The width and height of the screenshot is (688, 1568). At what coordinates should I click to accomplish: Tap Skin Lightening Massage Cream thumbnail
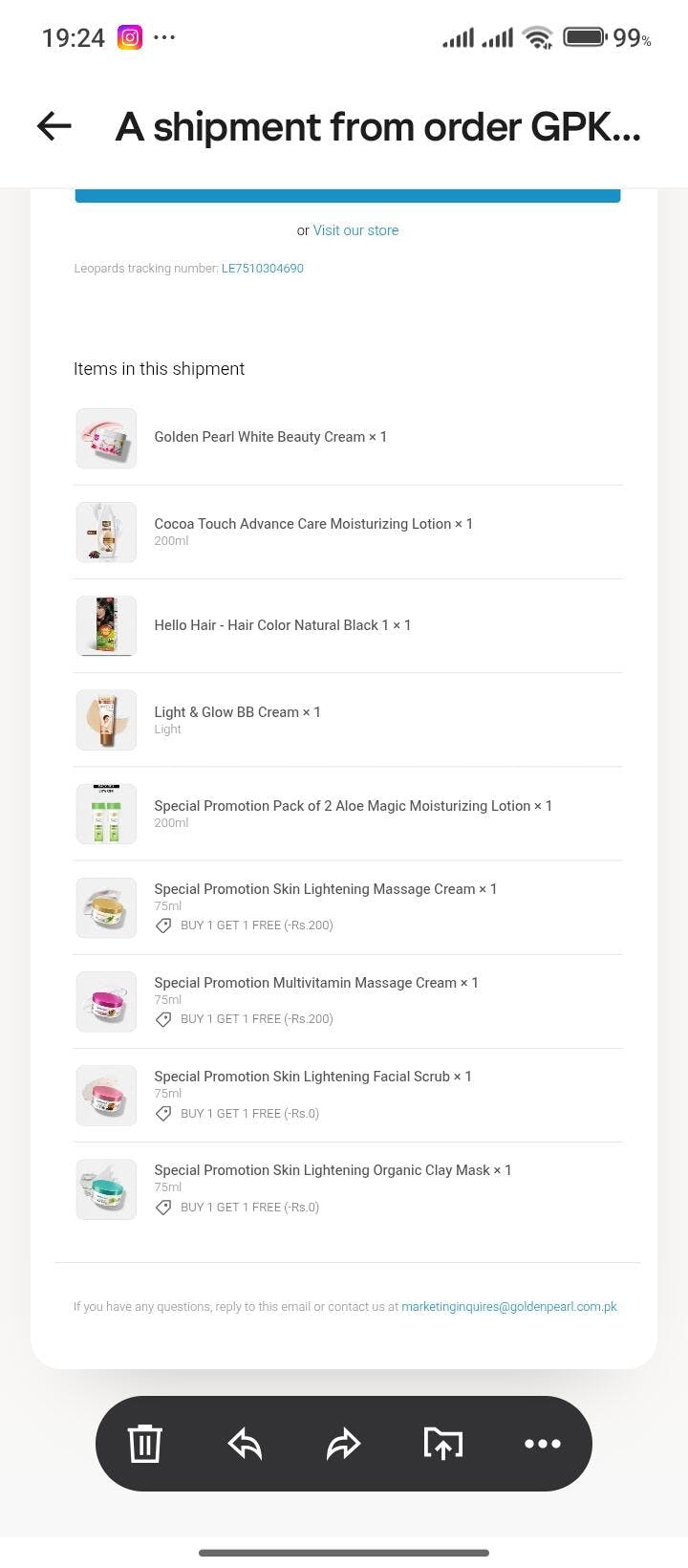[x=106, y=906]
